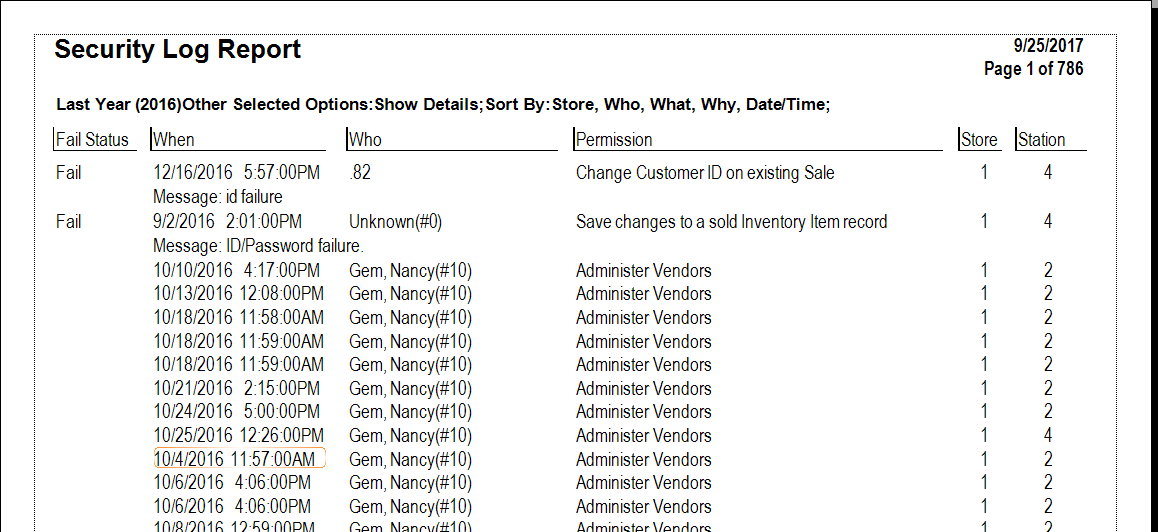Select the Fail Status column header

[x=92, y=140]
